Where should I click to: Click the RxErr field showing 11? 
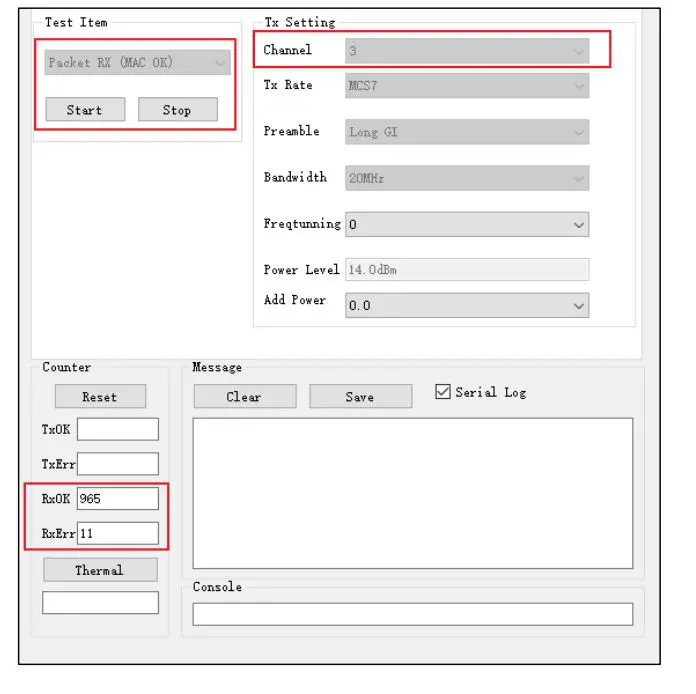click(118, 533)
